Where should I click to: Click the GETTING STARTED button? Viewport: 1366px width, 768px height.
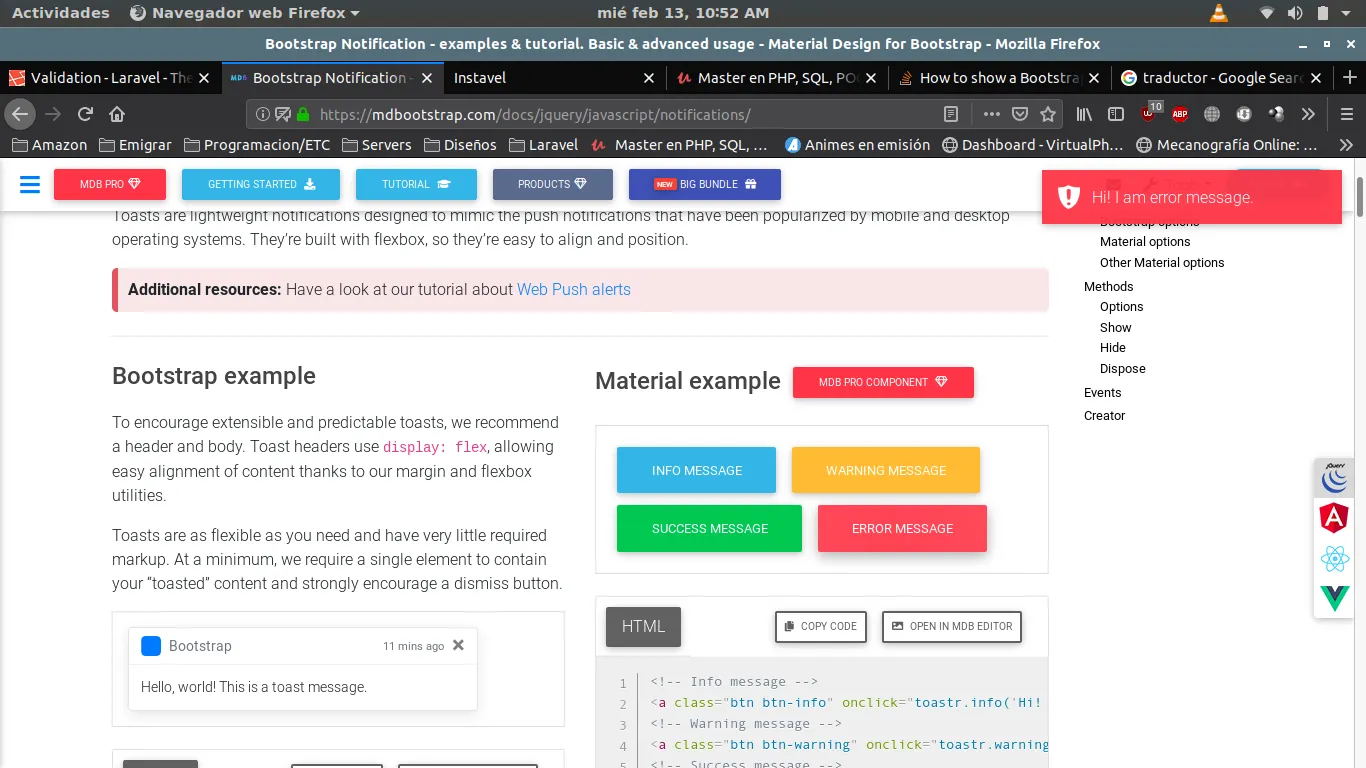click(x=261, y=184)
